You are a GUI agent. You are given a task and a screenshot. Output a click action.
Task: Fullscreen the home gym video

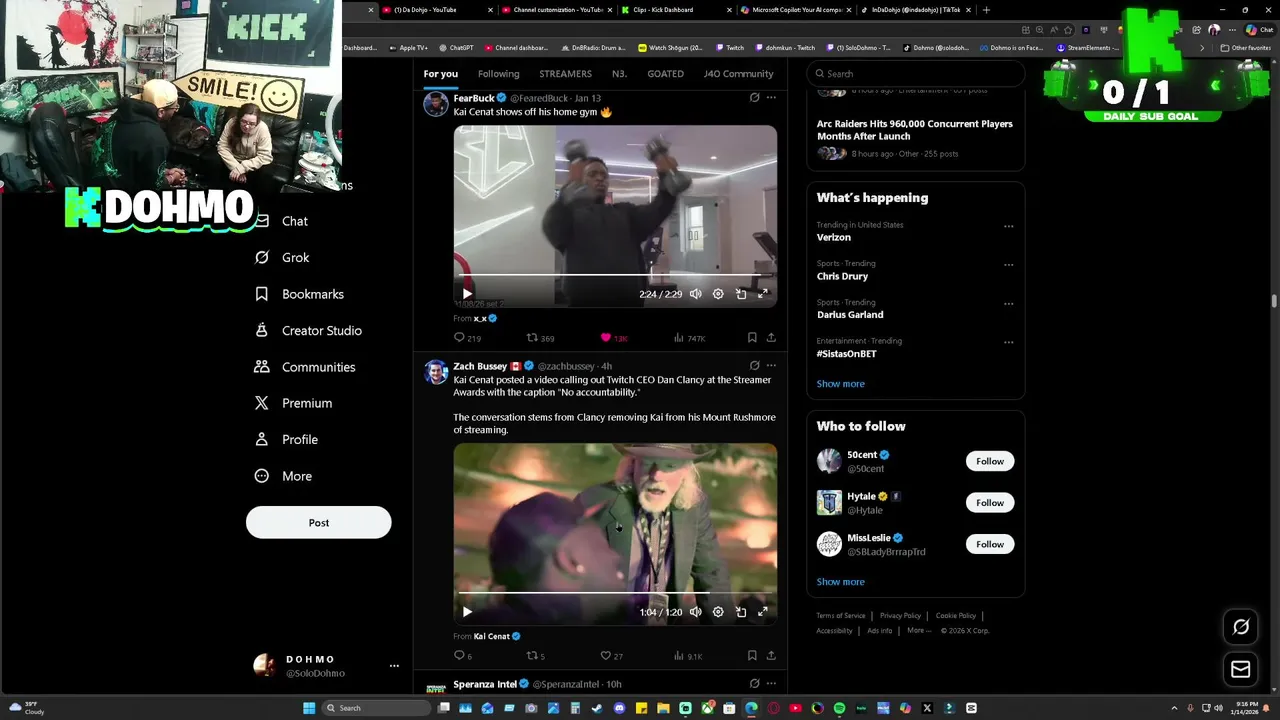[763, 294]
